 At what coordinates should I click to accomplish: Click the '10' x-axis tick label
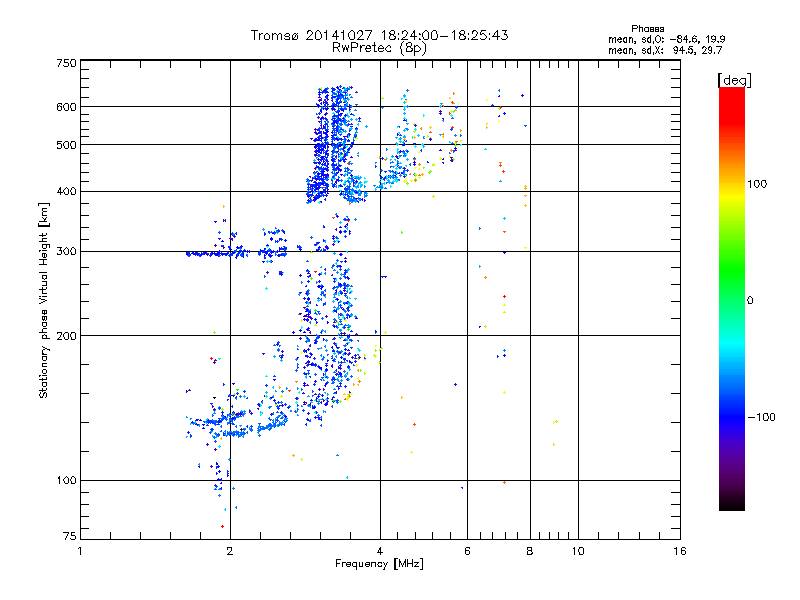point(578,551)
